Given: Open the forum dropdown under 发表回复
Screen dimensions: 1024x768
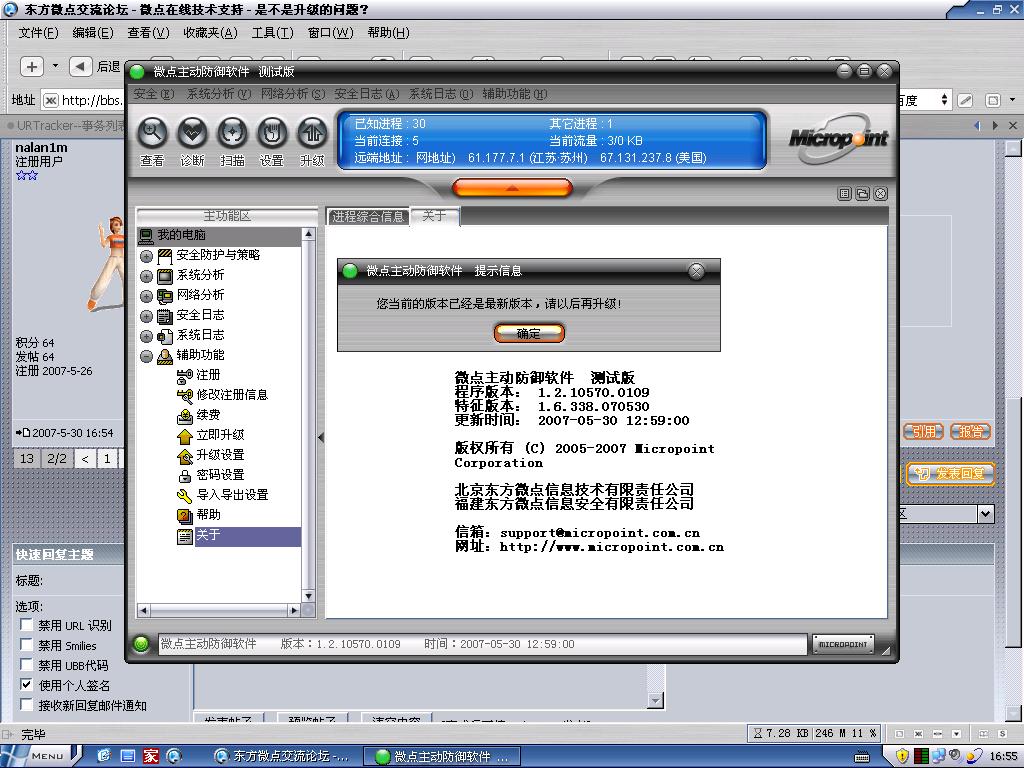Looking at the screenshot, I should pos(985,514).
